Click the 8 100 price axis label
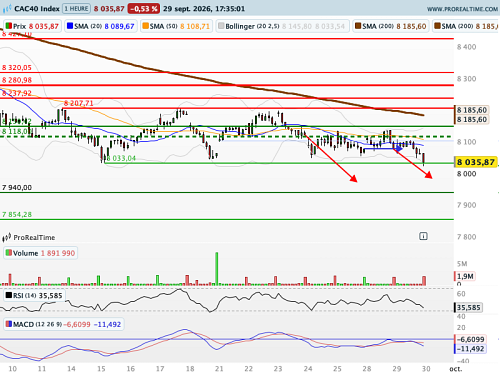The width and height of the screenshot is (500, 375). [x=466, y=142]
